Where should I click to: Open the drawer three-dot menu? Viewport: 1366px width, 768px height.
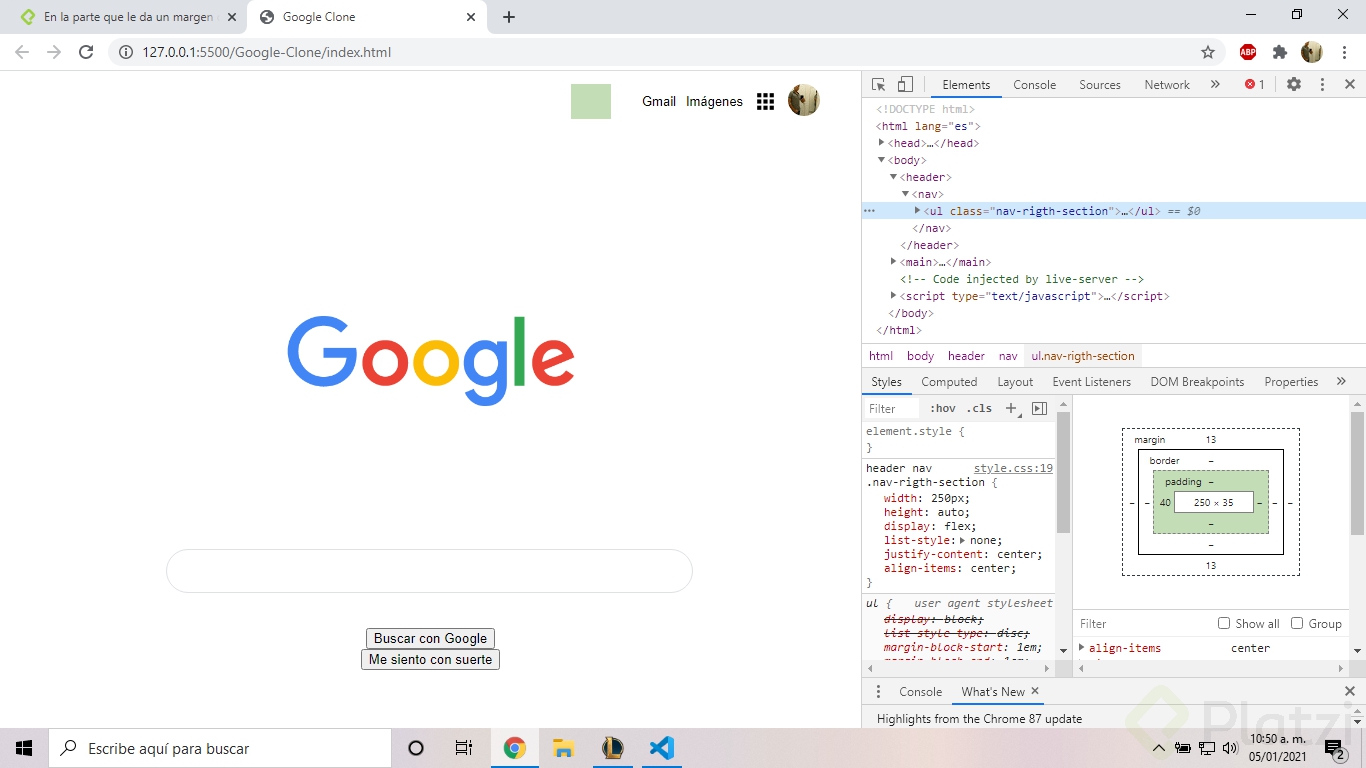[878, 692]
